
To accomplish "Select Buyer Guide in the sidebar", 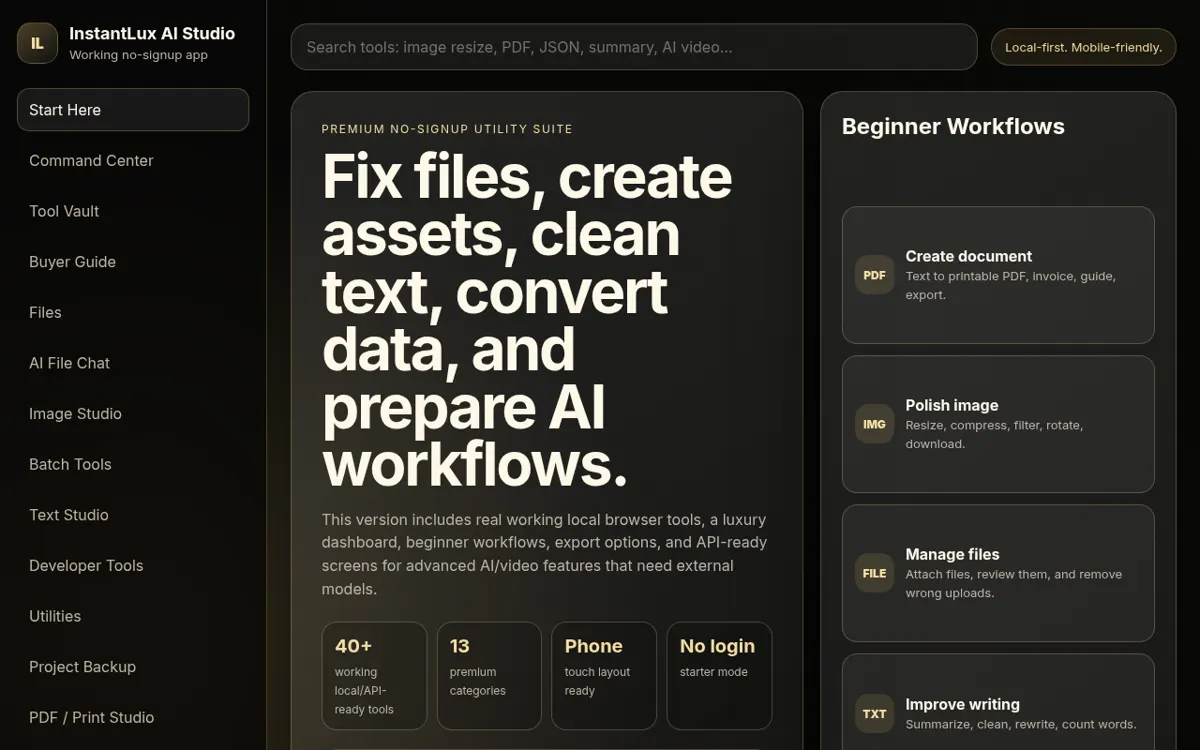I will point(133,262).
